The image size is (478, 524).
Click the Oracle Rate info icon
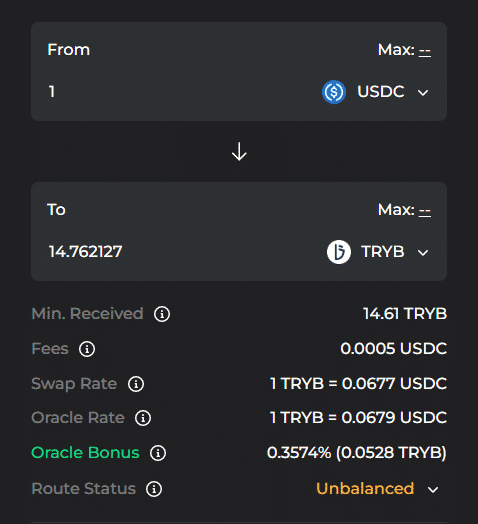[143, 418]
